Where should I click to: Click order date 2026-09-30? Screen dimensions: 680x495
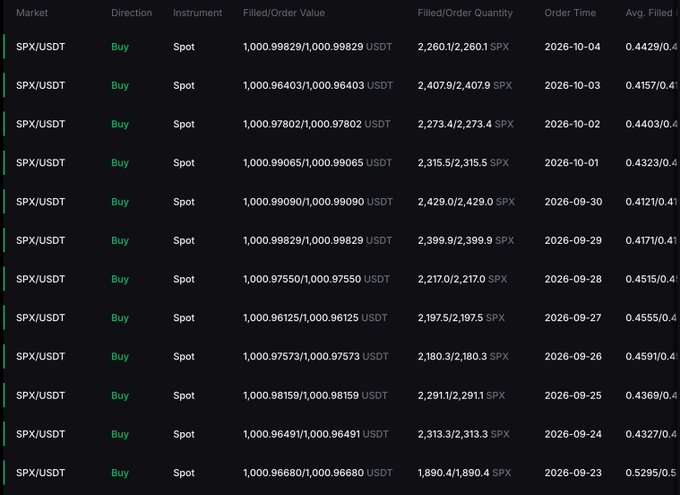point(573,202)
